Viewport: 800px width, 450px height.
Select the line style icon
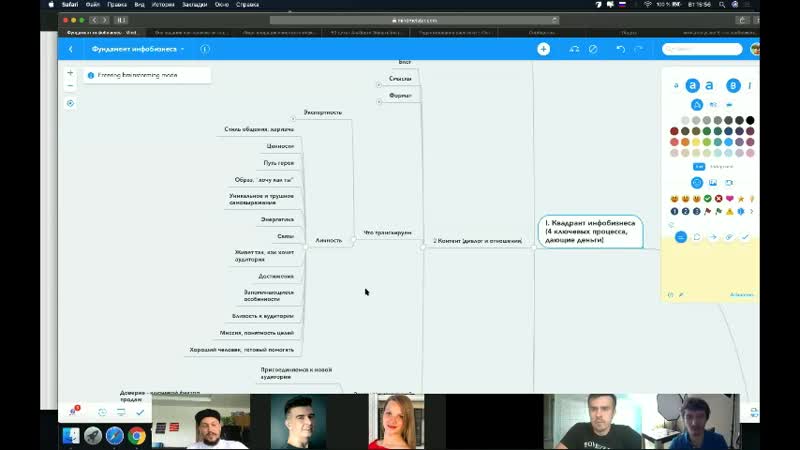(x=729, y=105)
